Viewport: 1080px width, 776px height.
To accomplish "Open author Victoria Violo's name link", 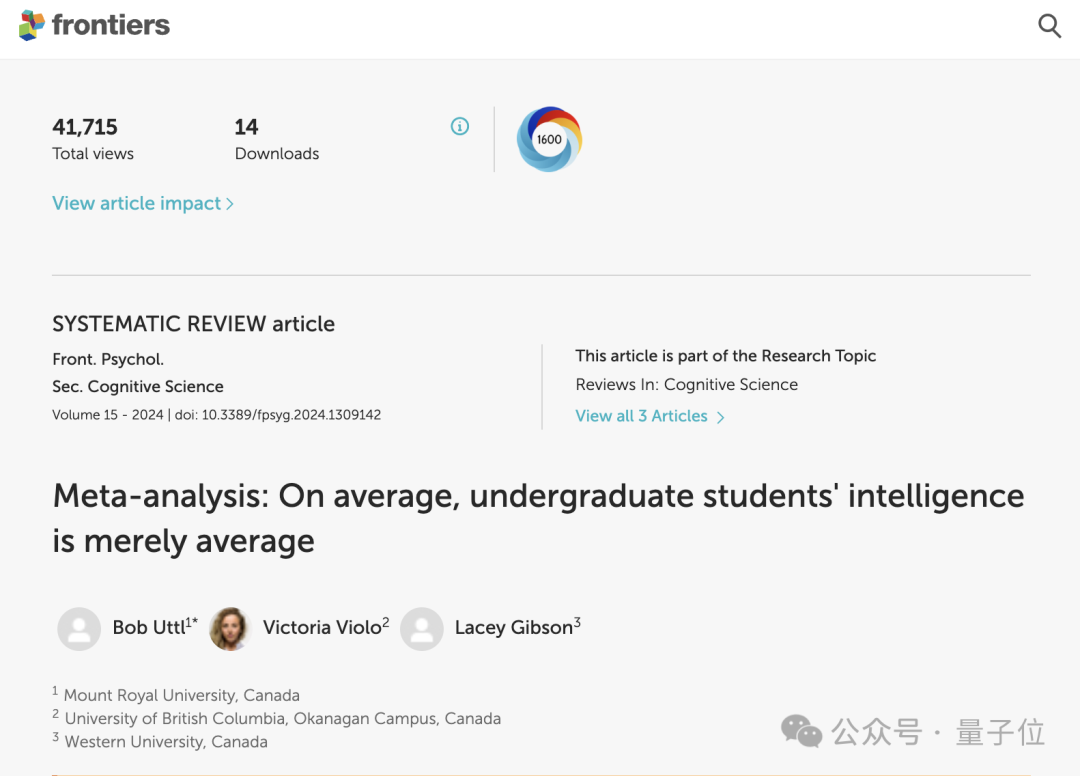I will 322,627.
